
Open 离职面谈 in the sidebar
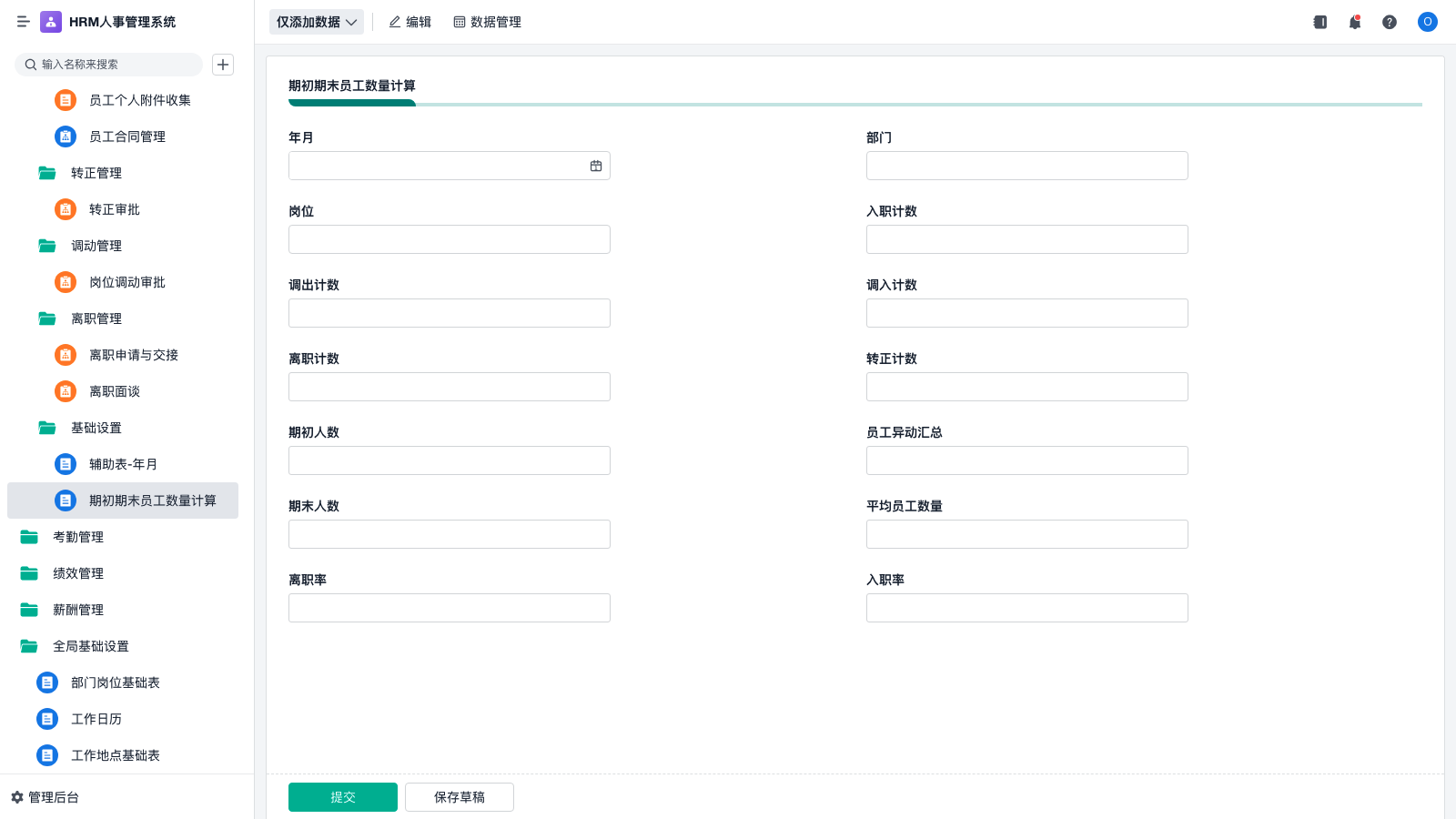point(114,391)
